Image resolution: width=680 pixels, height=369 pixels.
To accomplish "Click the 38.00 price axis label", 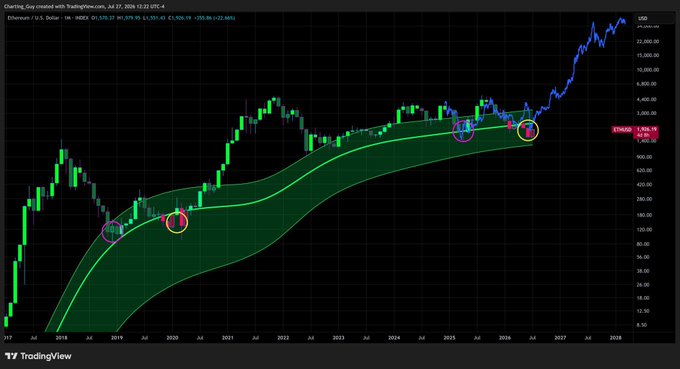I will (x=644, y=271).
